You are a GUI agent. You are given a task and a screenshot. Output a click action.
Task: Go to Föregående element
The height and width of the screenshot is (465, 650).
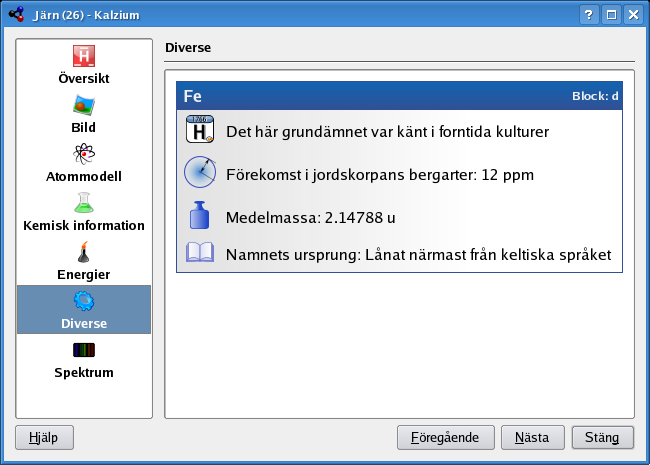tap(446, 437)
